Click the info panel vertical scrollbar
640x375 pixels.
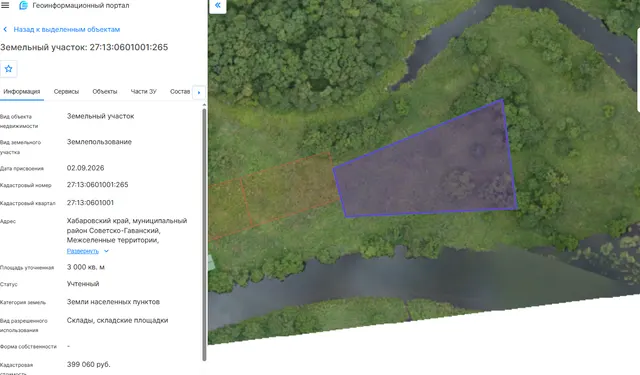(x=204, y=235)
